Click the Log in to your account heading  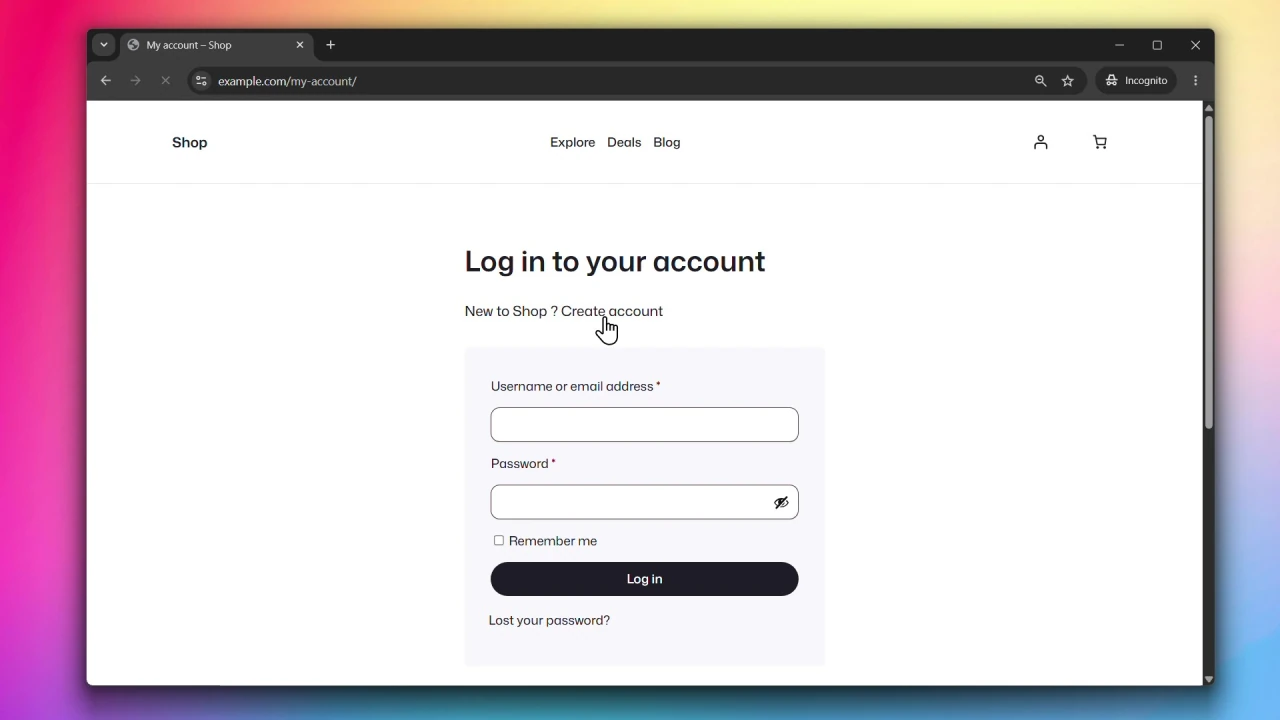[615, 262]
